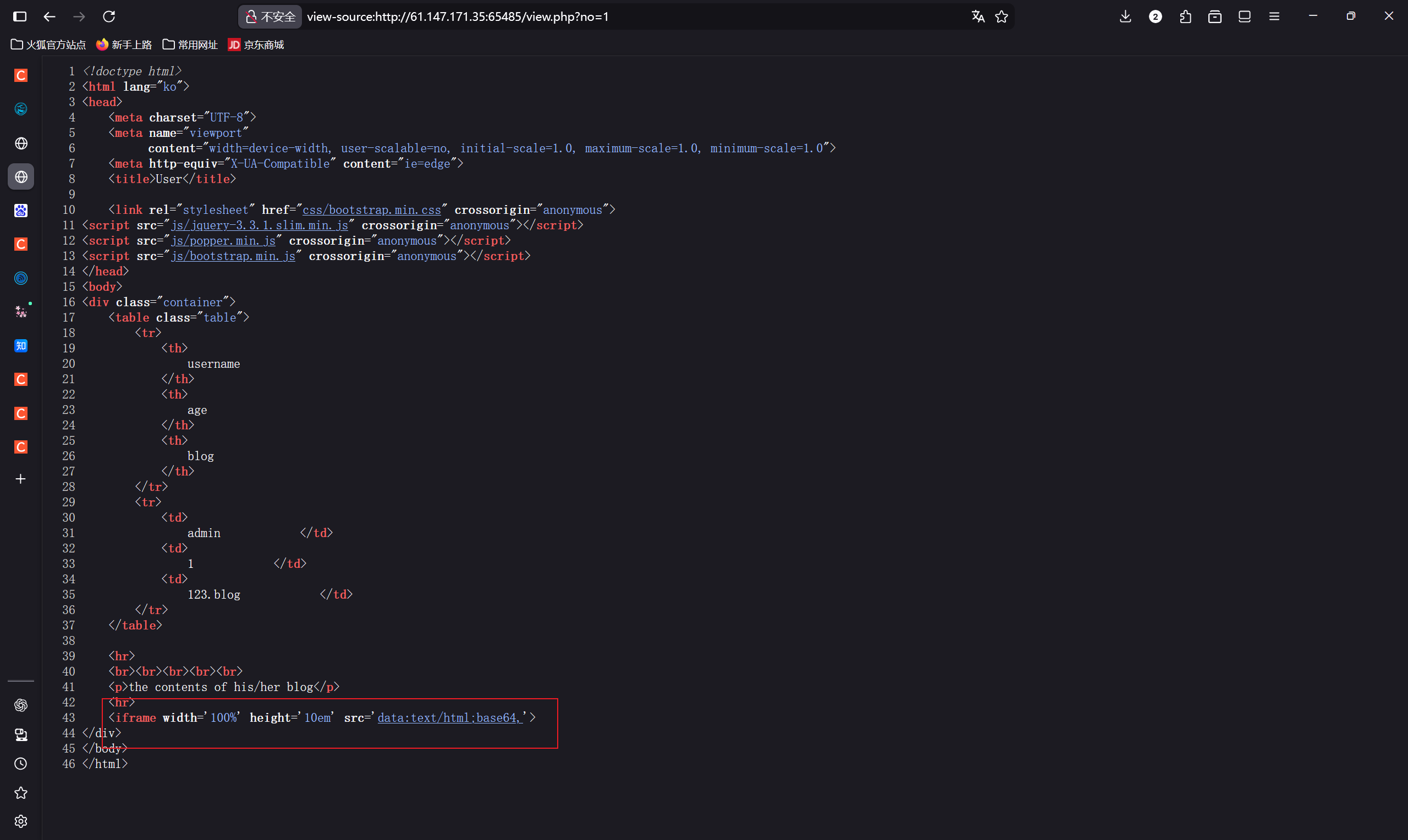1408x840 pixels.
Task: Open sidebar bookmarks star panel
Action: point(21,793)
